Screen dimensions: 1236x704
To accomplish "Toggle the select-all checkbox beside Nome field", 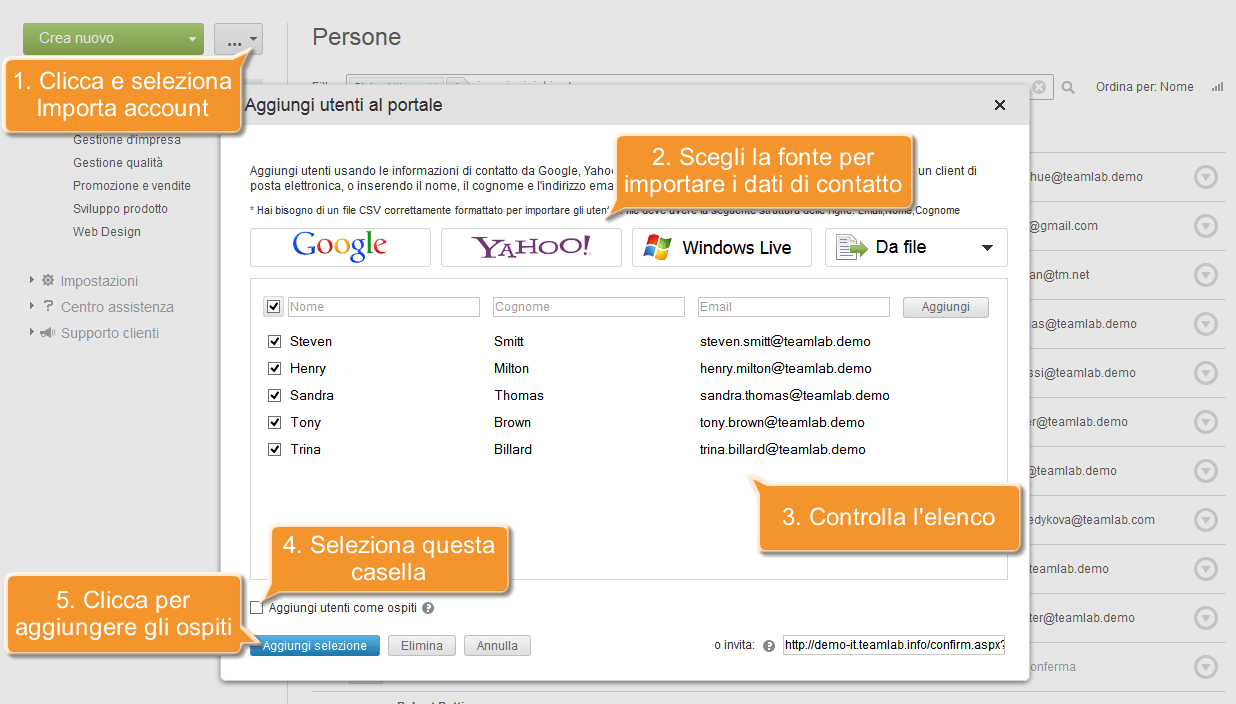I will (x=274, y=306).
